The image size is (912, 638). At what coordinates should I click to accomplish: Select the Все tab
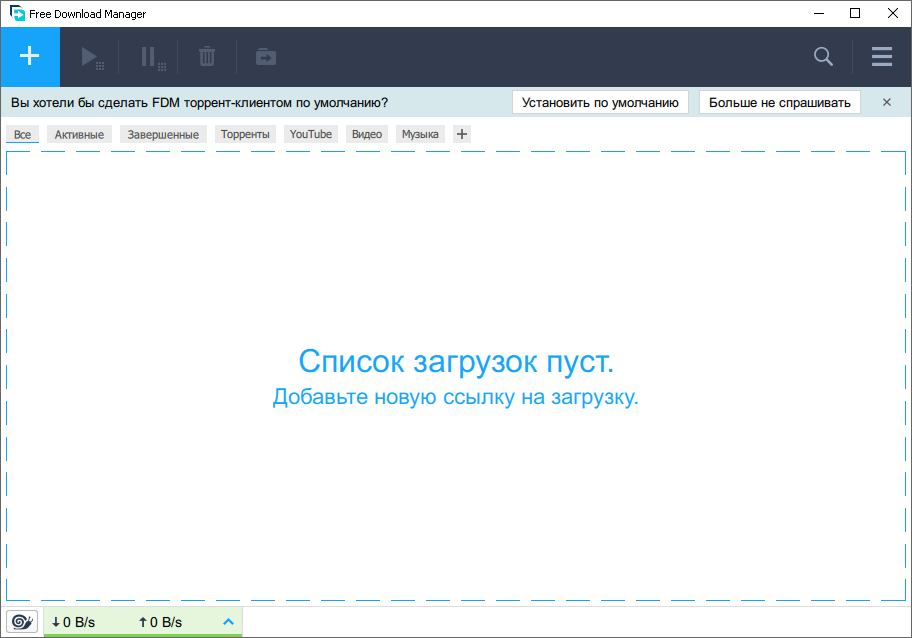click(23, 134)
